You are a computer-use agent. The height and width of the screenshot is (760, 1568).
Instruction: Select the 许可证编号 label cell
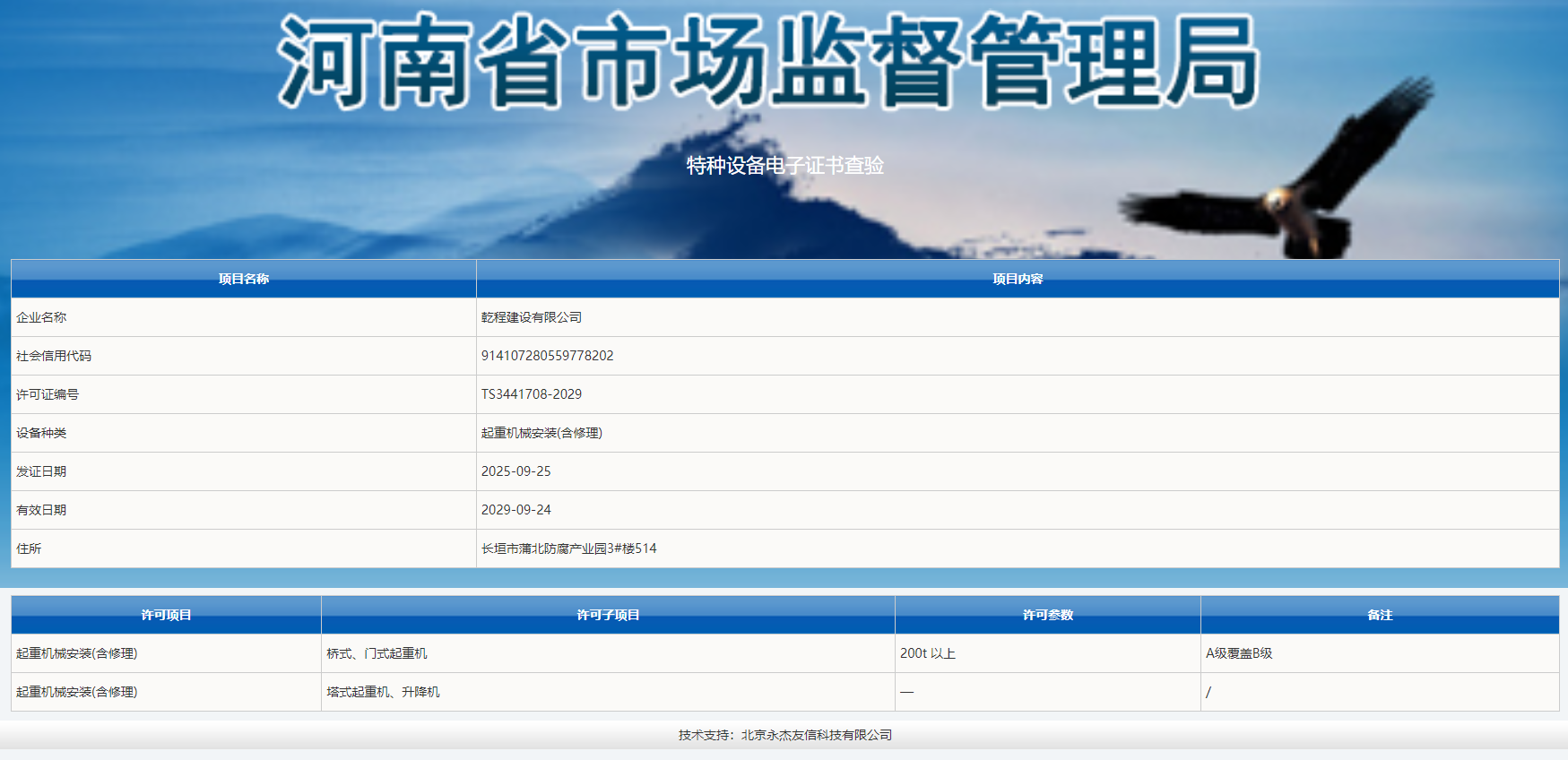244,394
